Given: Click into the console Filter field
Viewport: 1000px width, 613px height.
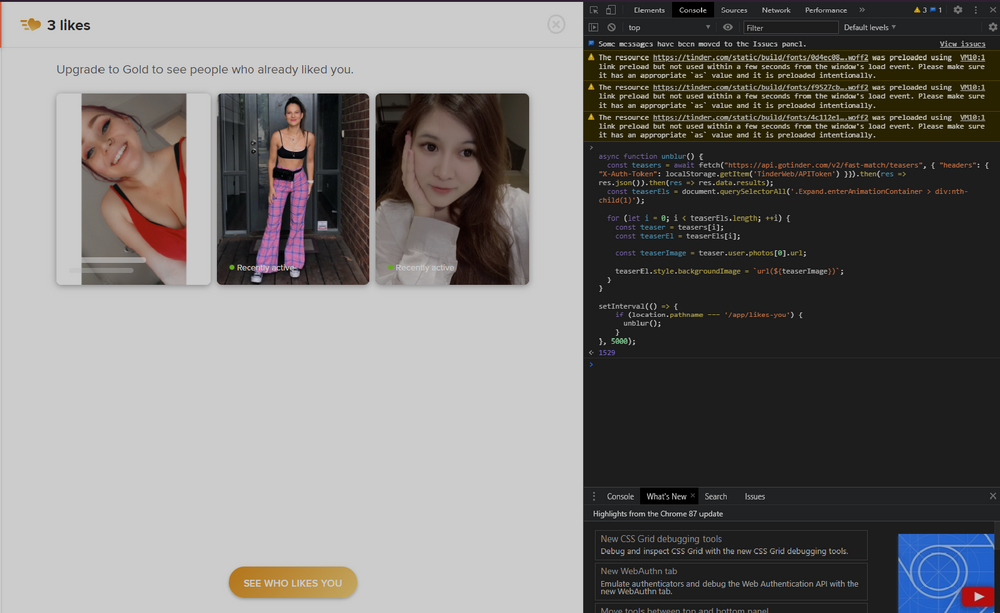Looking at the screenshot, I should click(790, 28).
